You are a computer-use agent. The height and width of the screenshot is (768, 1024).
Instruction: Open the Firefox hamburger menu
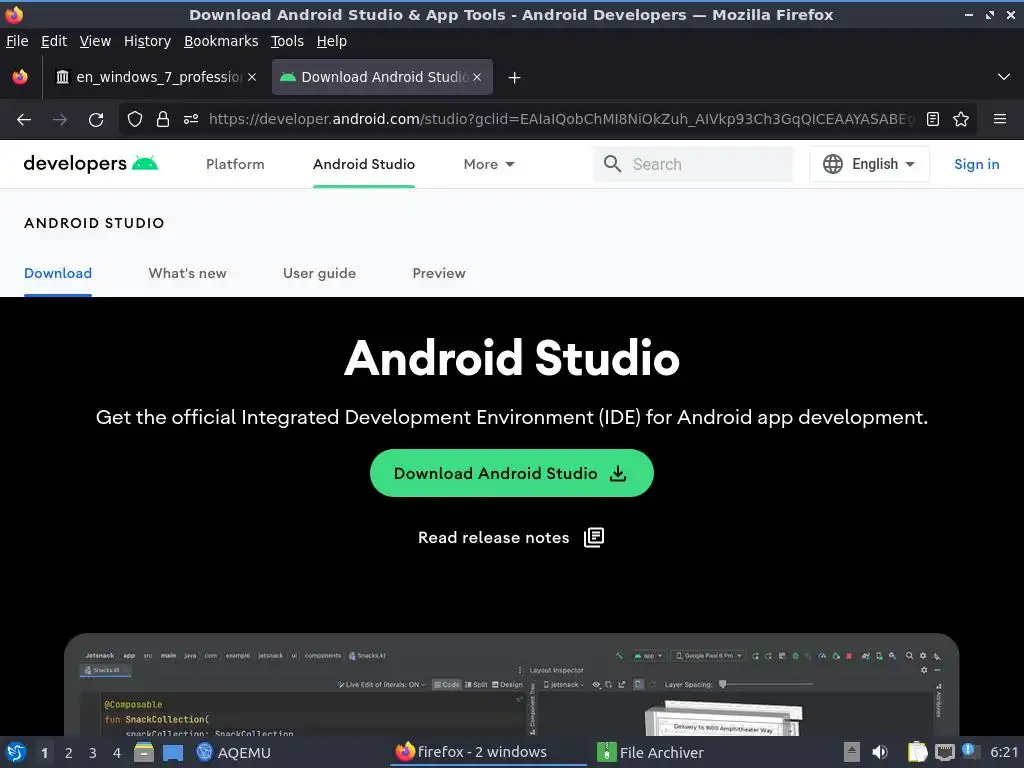(999, 119)
